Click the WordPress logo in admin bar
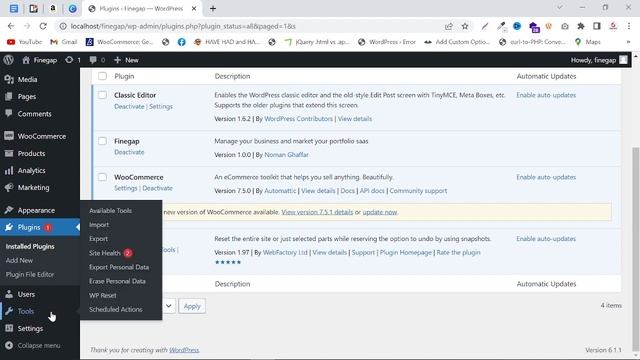 [9, 60]
